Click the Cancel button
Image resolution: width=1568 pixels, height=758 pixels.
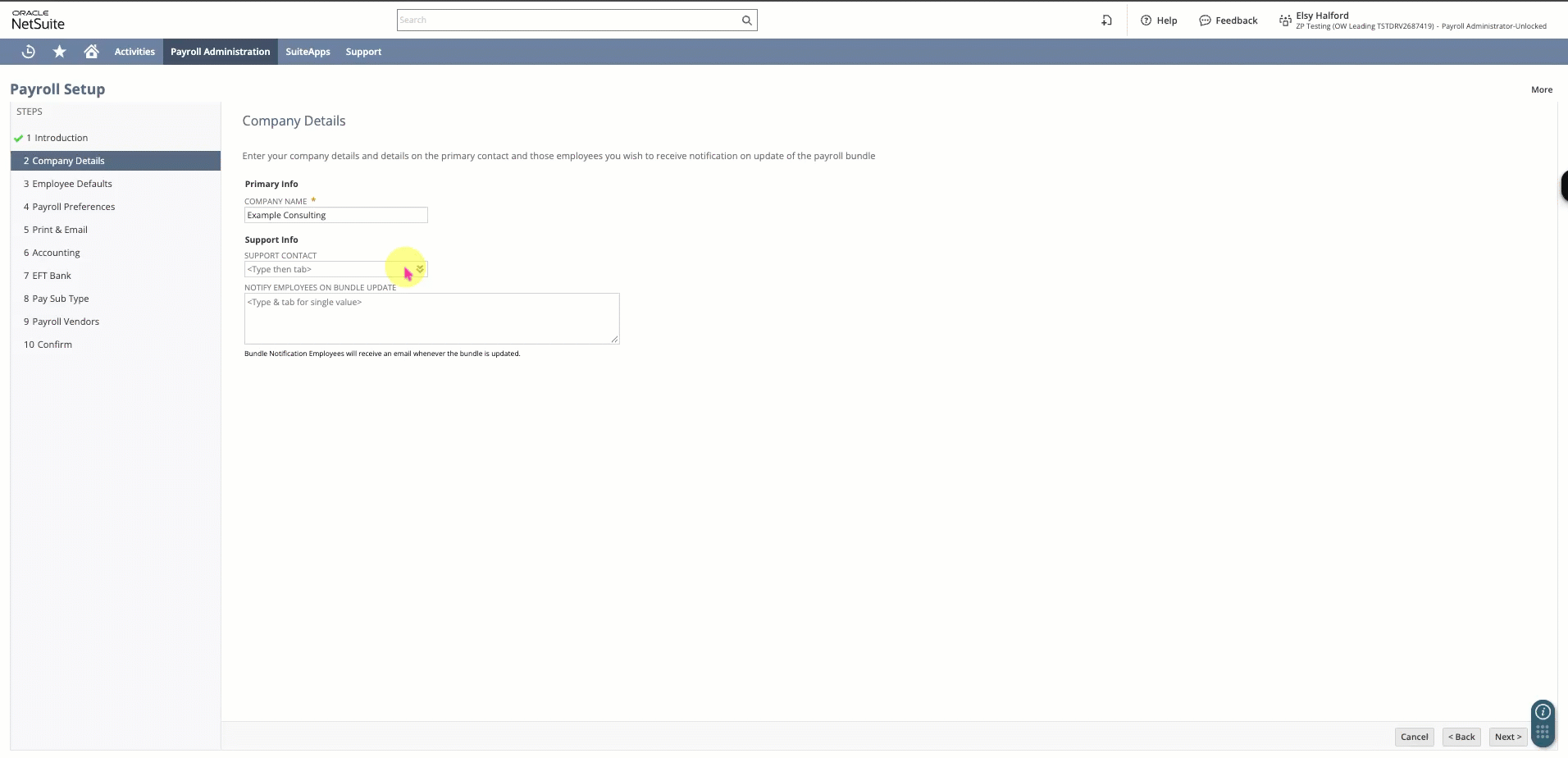pos(1414,737)
